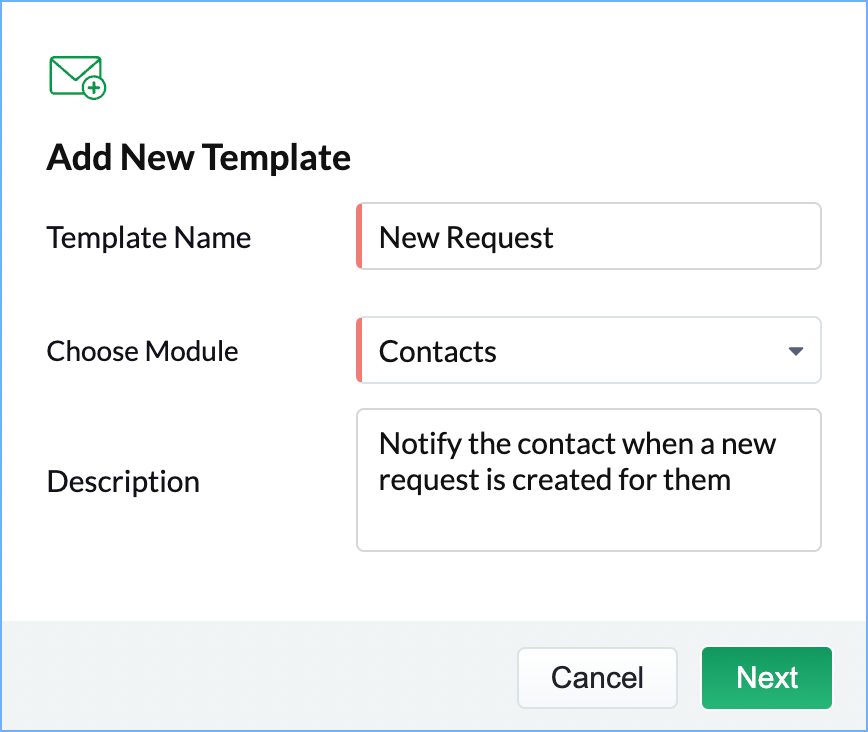868x732 pixels.
Task: Select the Contacts value in module combo box
Action: [x=438, y=352]
